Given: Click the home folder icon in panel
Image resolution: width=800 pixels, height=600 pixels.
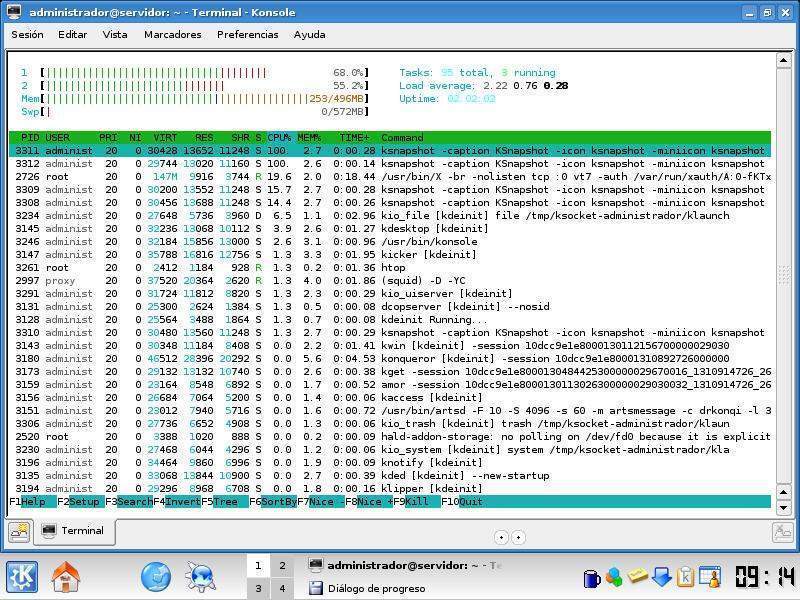Looking at the screenshot, I should [x=66, y=577].
